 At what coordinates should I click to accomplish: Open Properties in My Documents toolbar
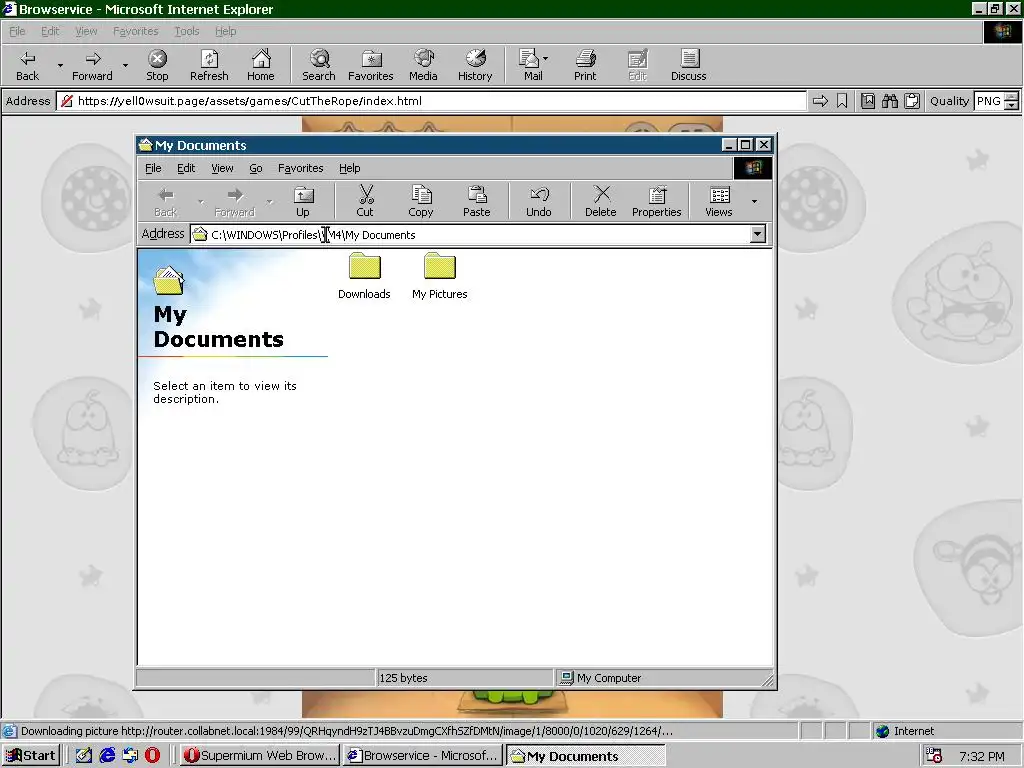[x=656, y=201]
